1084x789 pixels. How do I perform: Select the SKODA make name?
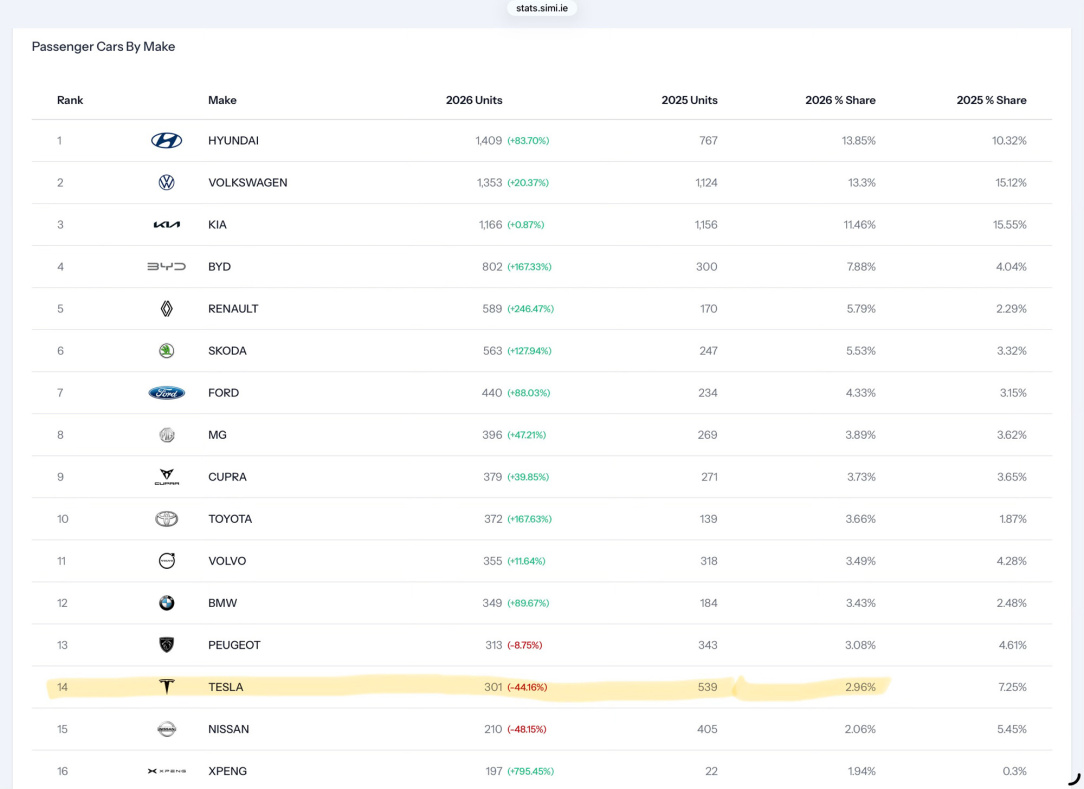pyautogui.click(x=227, y=351)
